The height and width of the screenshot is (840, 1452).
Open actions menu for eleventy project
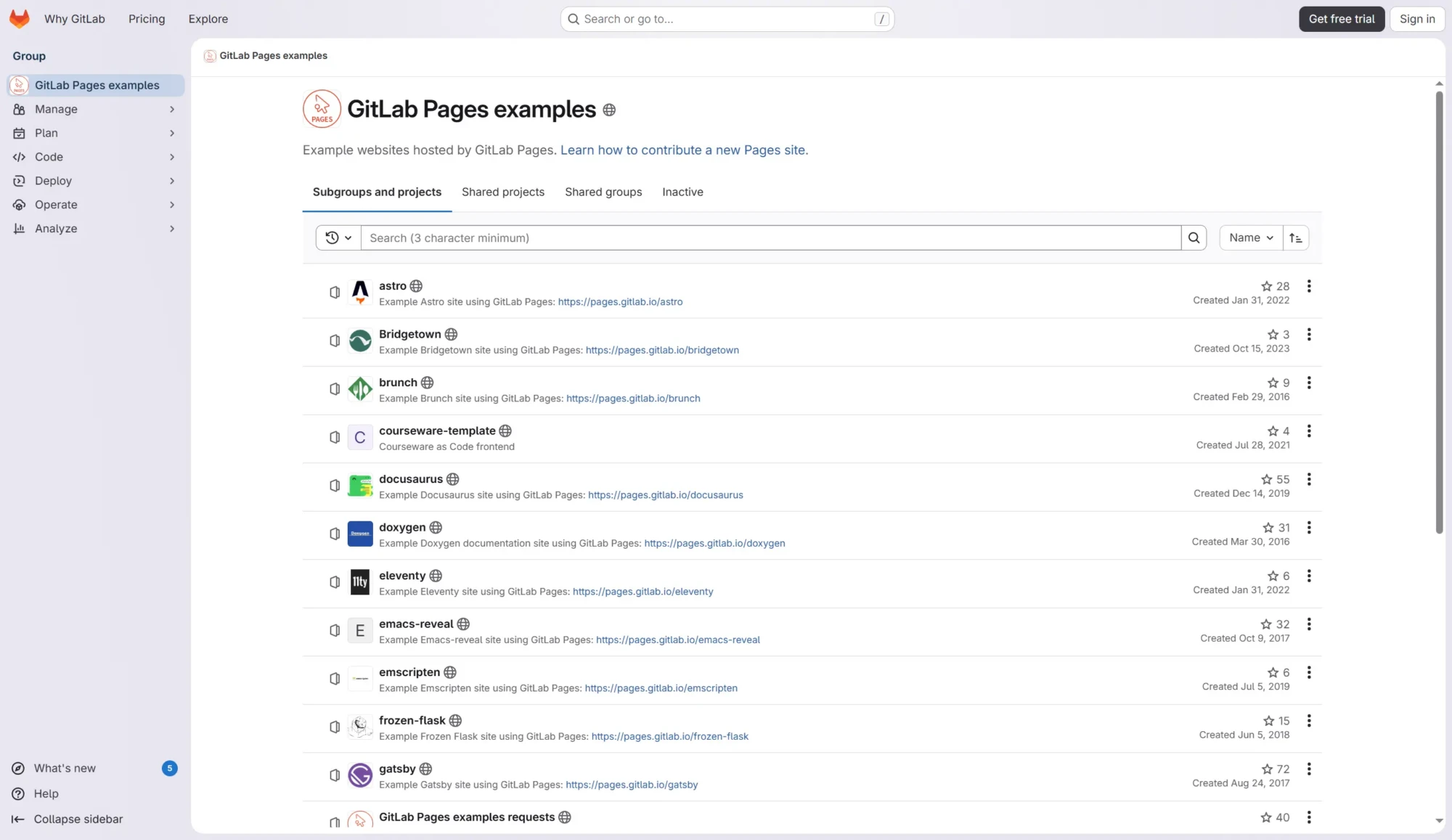point(1309,576)
